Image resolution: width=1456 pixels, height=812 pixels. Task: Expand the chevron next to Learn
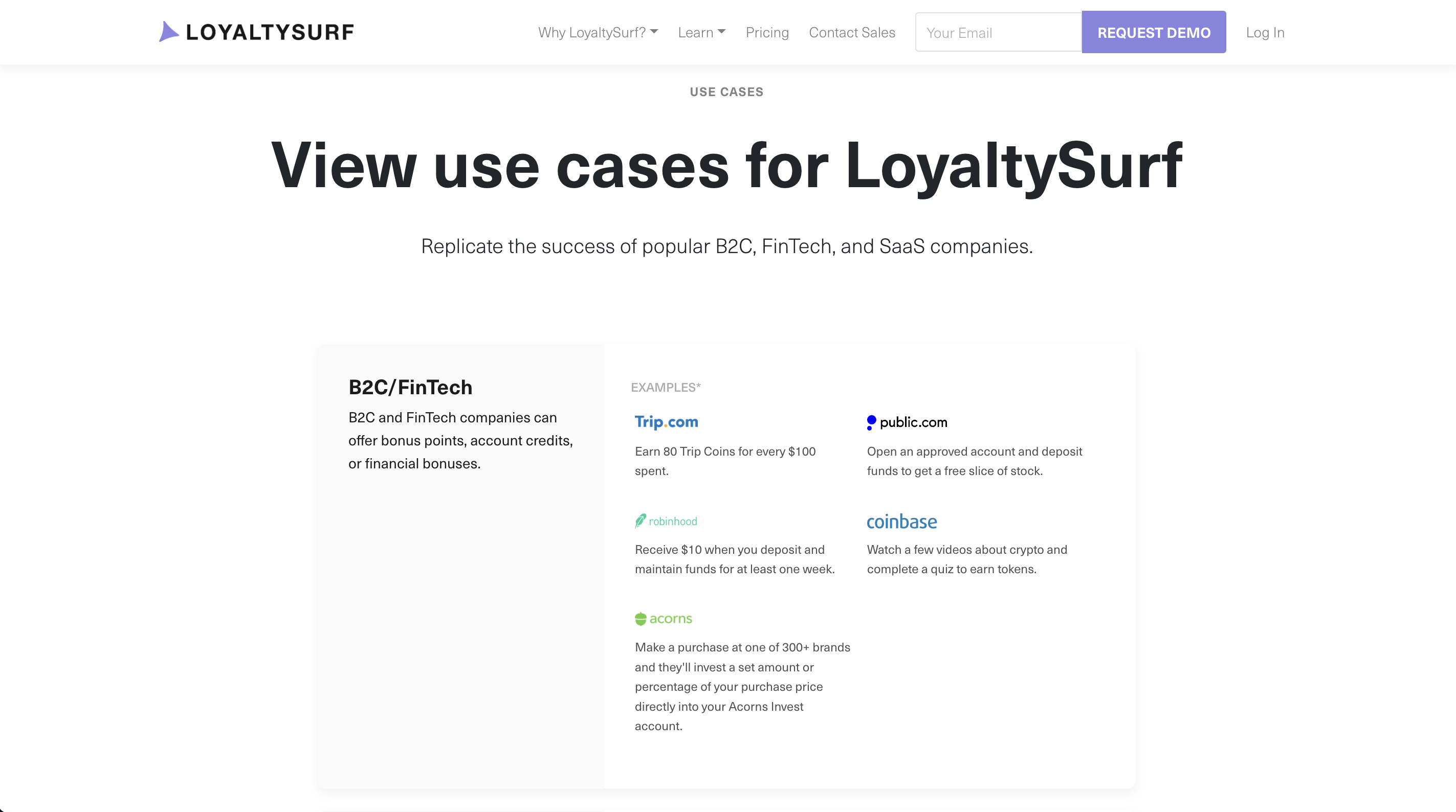click(x=722, y=32)
